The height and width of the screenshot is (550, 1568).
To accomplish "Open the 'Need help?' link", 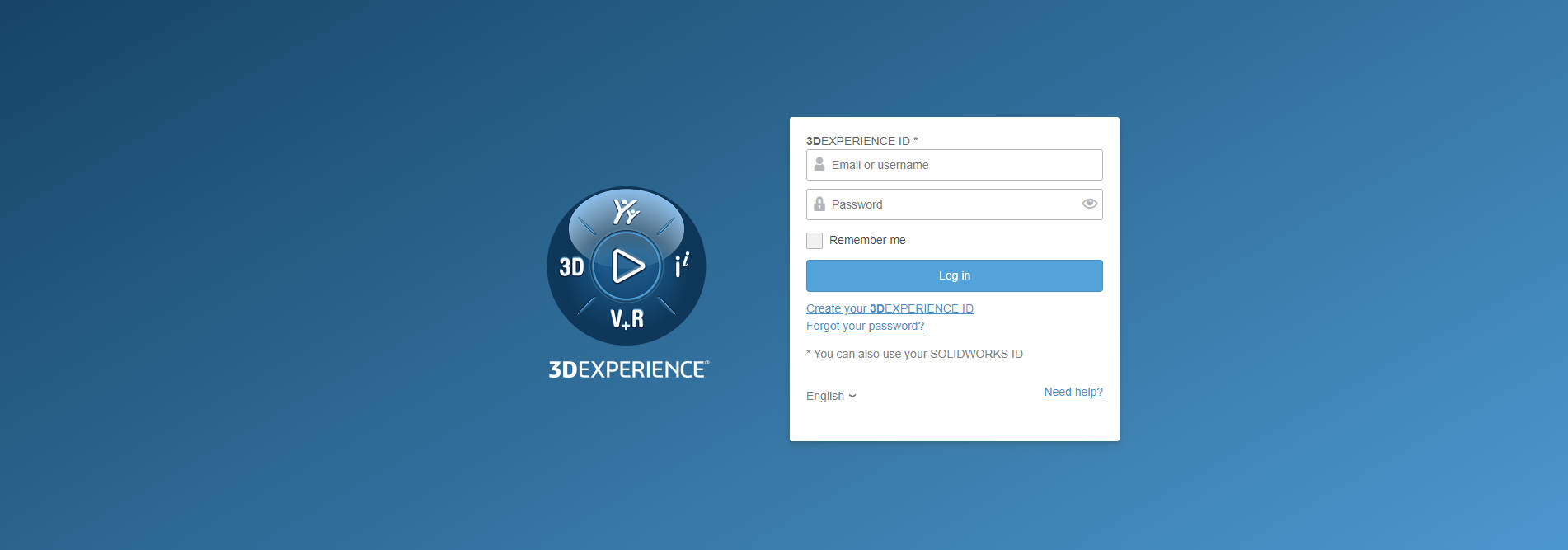I will pos(1073,392).
